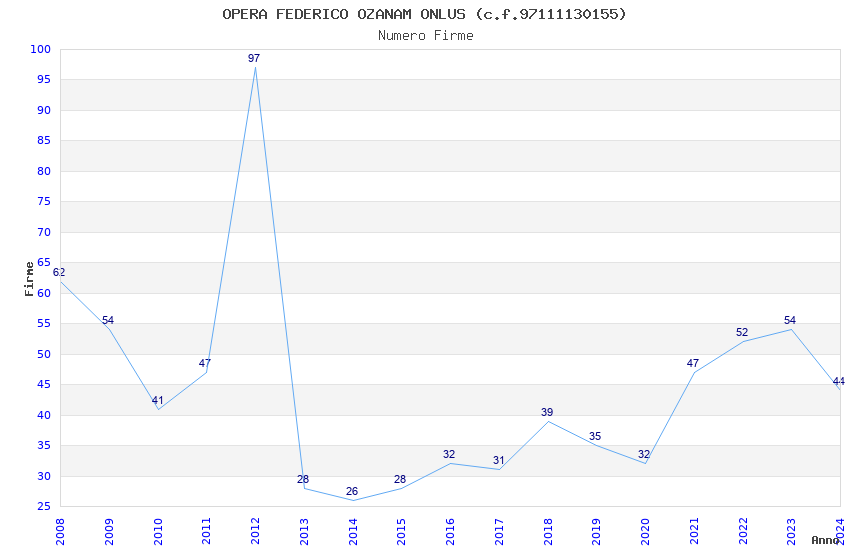The height and width of the screenshot is (550, 850).
Task: Click the y-axis tick label 85
Action: click(43, 140)
